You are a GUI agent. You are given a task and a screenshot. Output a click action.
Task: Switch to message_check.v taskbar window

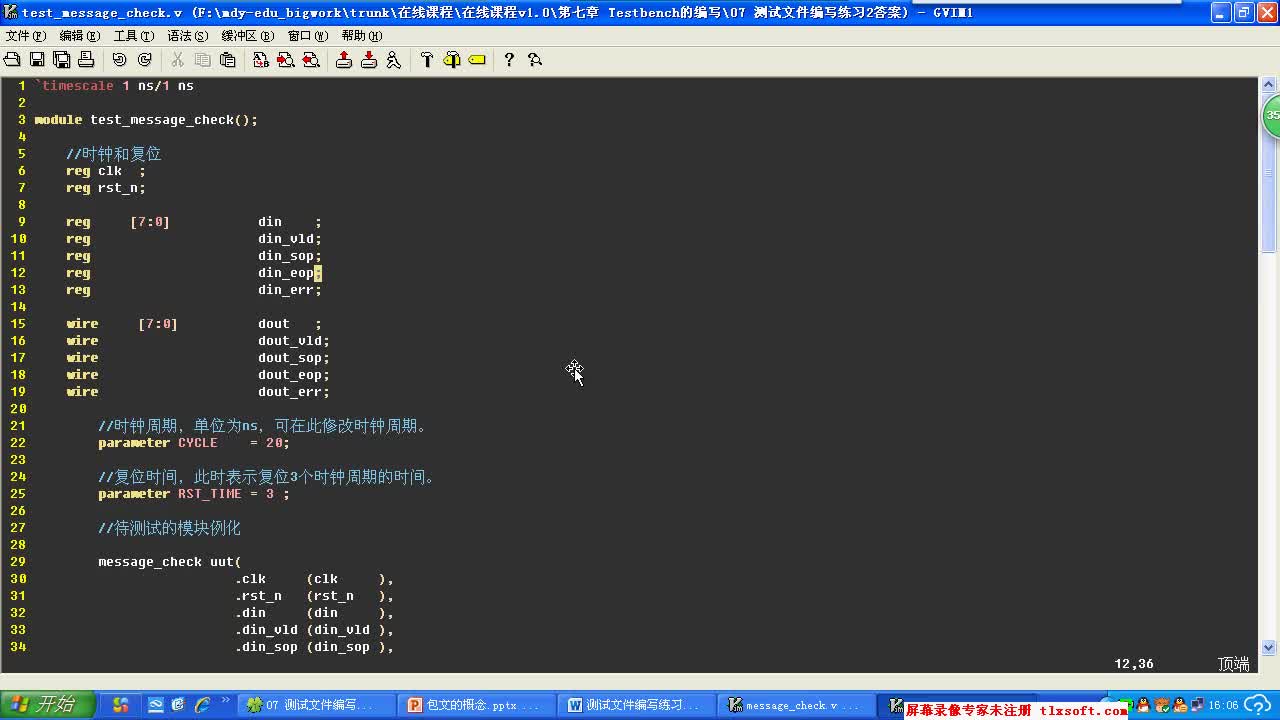[794, 705]
